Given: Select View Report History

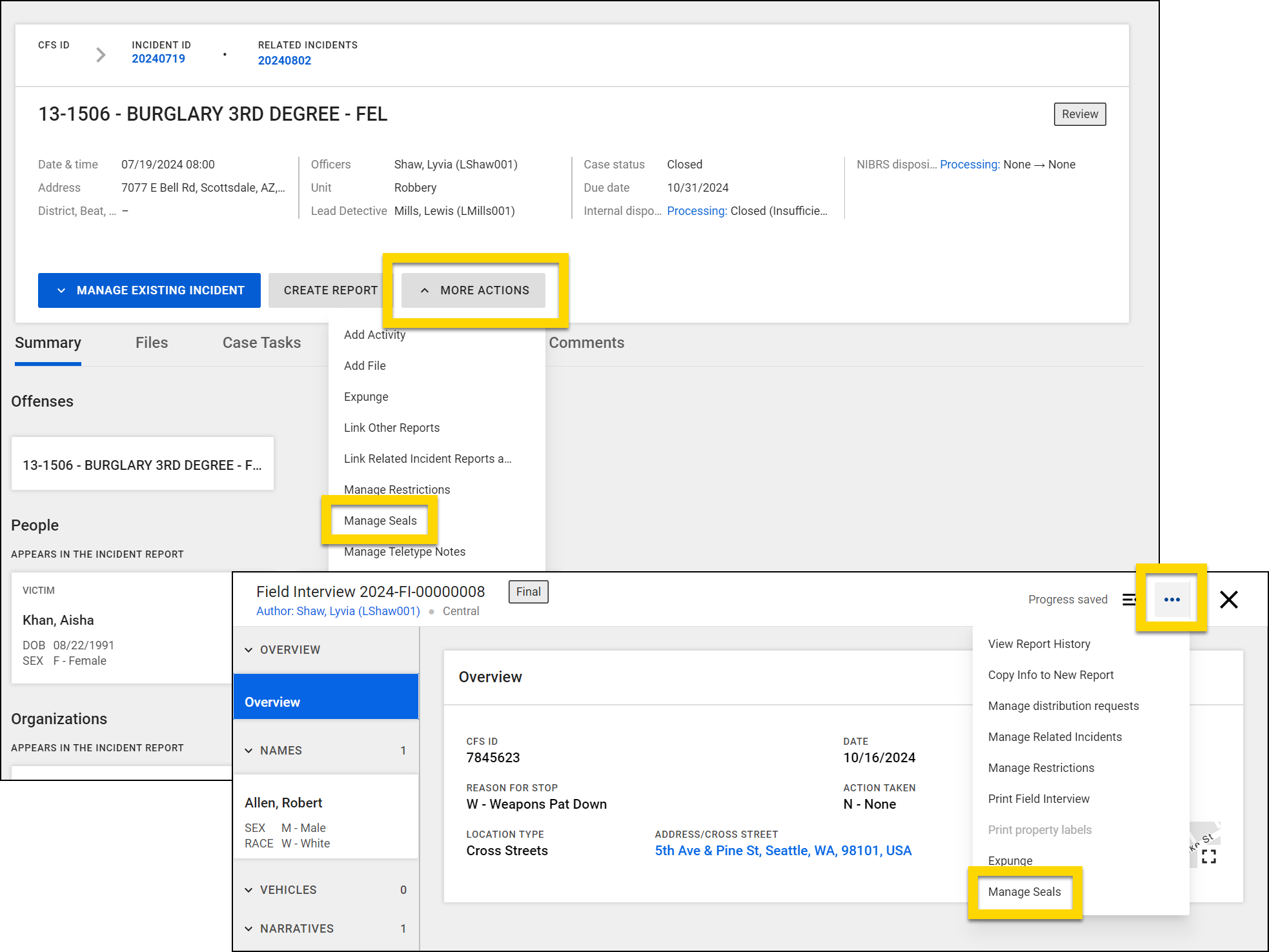Looking at the screenshot, I should [x=1081, y=644].
